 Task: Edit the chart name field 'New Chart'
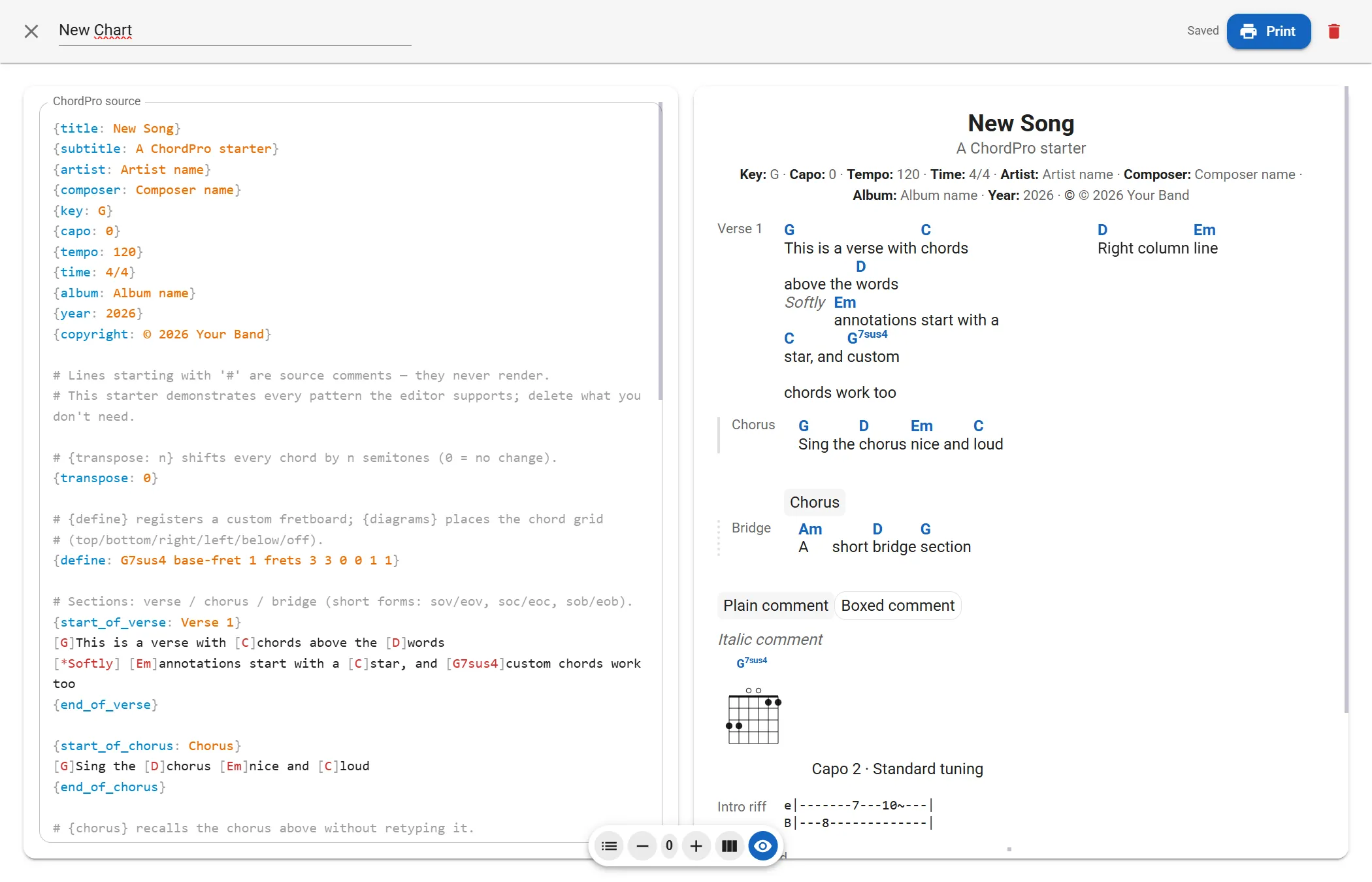[x=235, y=31]
